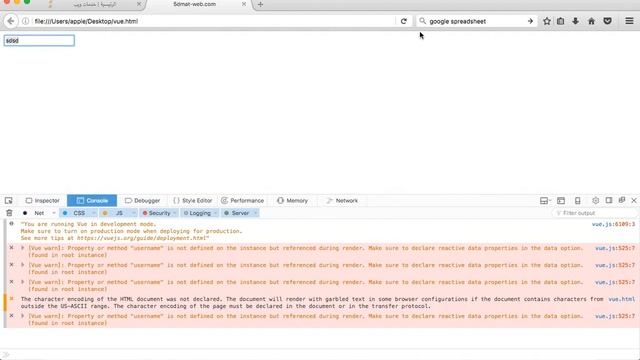Bookmark this page with the star

[547, 21]
